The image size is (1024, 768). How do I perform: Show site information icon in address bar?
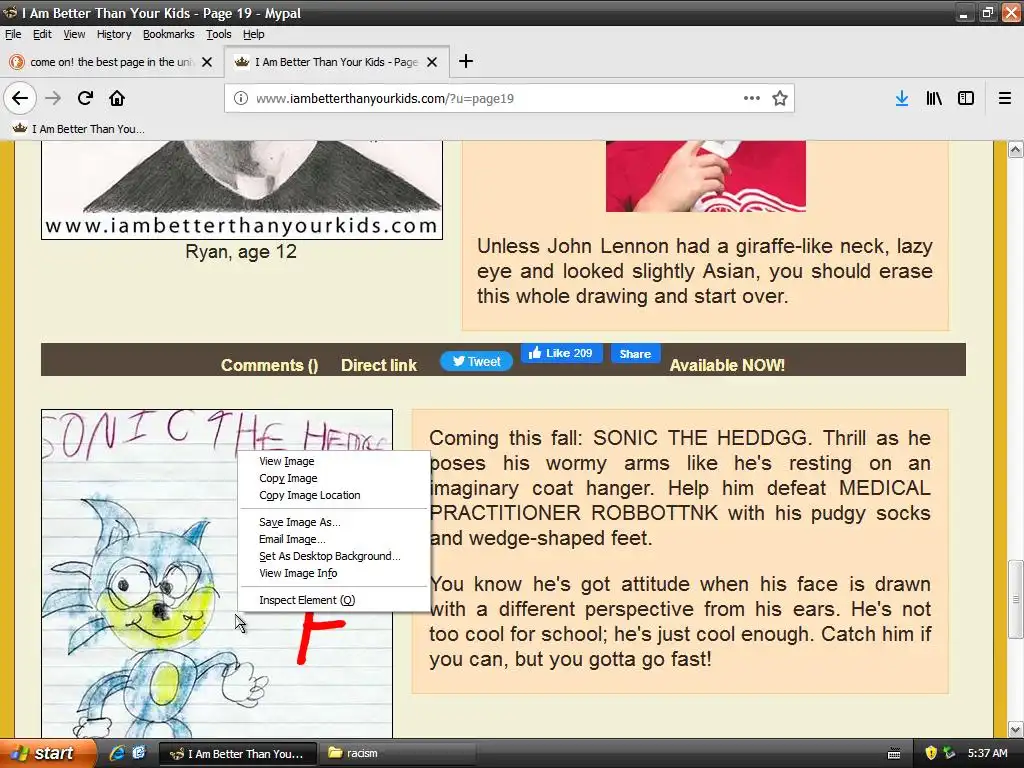point(241,99)
